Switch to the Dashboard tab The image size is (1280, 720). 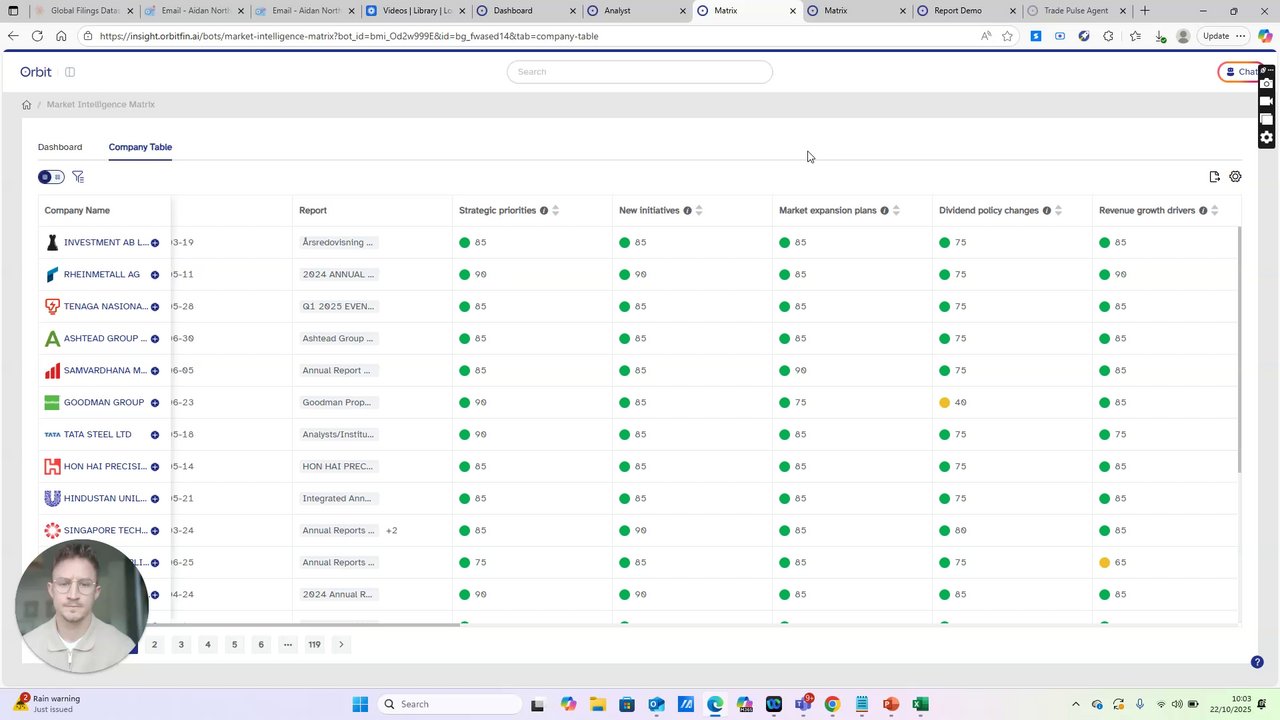pos(60,148)
